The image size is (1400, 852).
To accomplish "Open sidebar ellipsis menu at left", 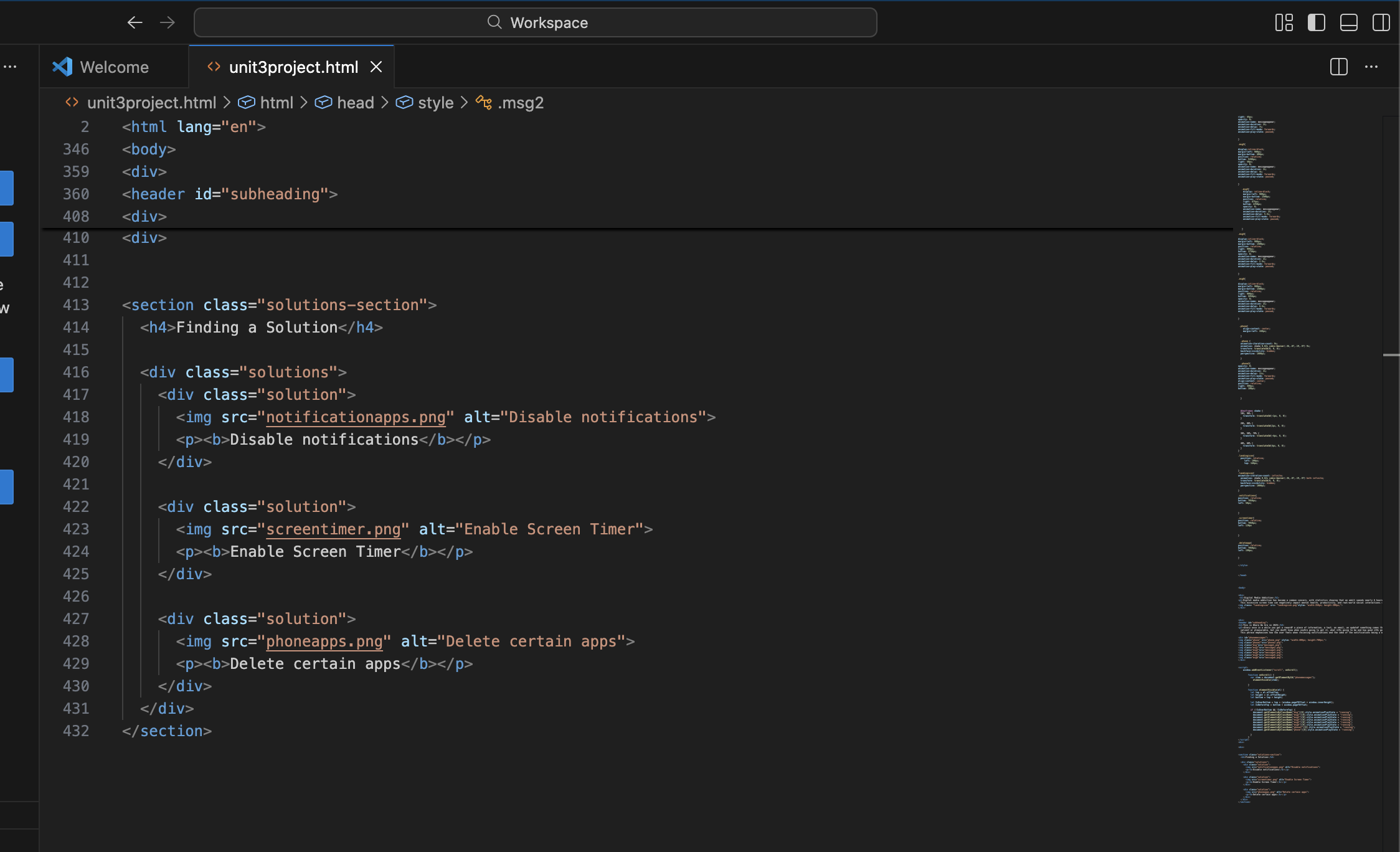I will tap(10, 67).
